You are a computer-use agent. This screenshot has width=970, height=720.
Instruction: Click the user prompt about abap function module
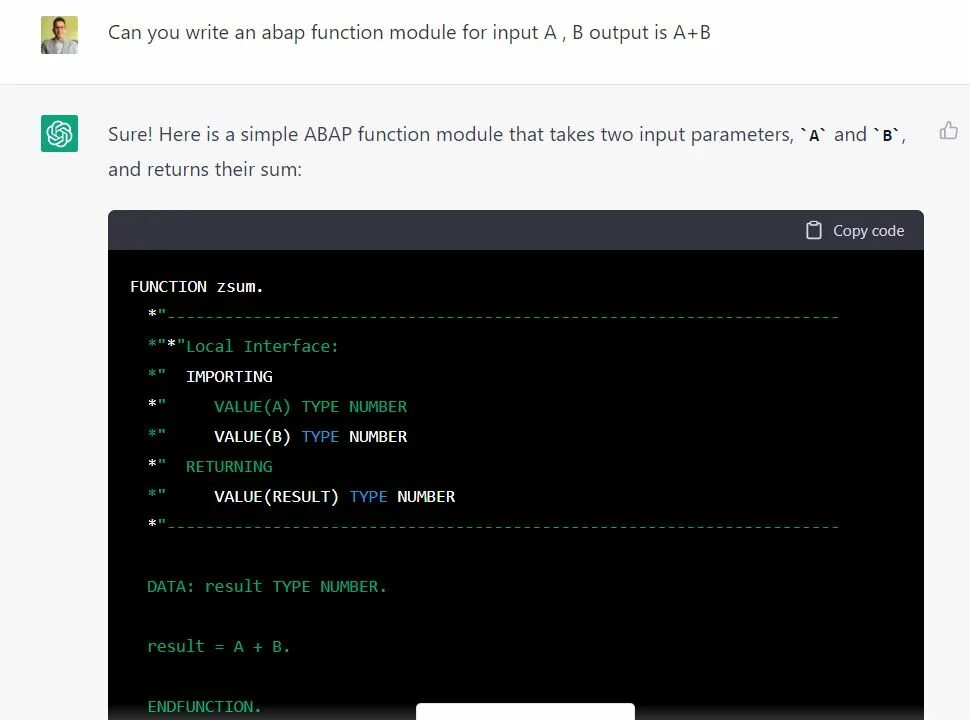click(x=409, y=32)
